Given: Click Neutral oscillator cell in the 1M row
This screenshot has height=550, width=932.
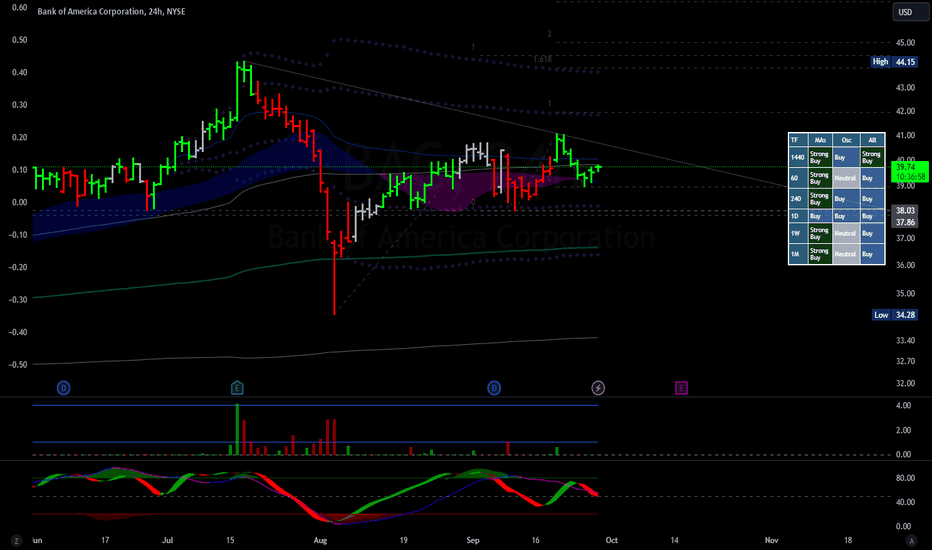Looking at the screenshot, I should [846, 254].
